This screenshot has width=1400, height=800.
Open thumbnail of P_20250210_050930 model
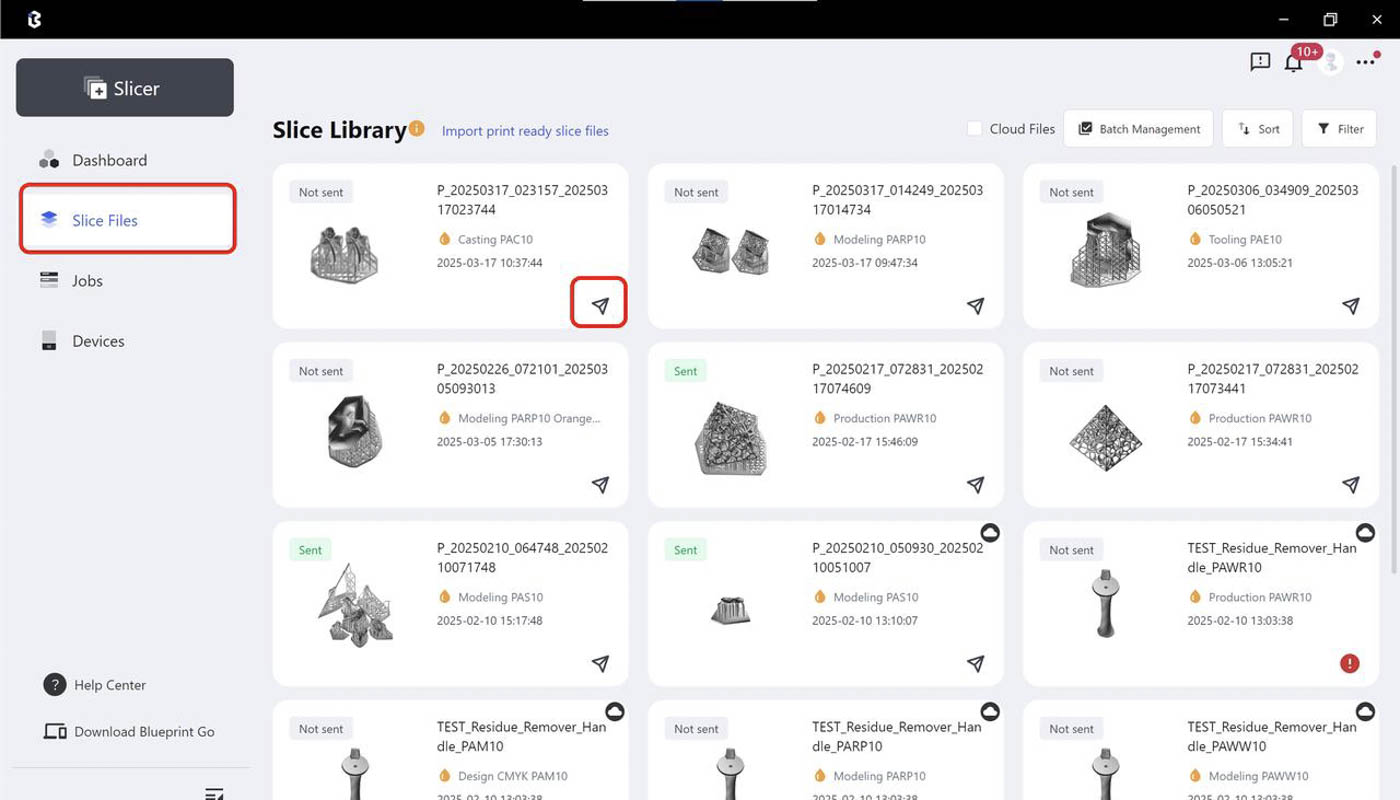[x=730, y=609]
